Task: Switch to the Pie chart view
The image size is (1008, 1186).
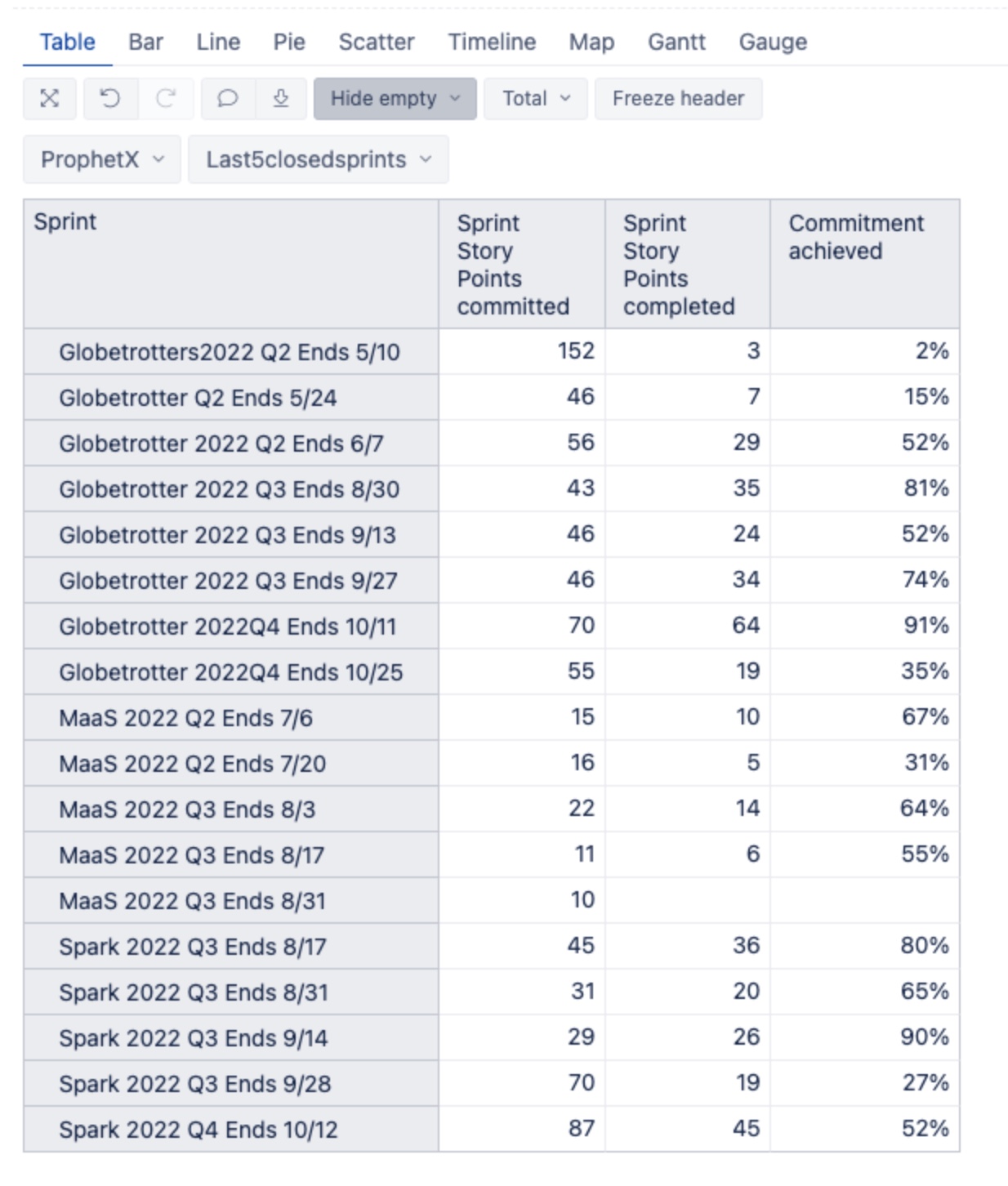Action: tap(290, 42)
